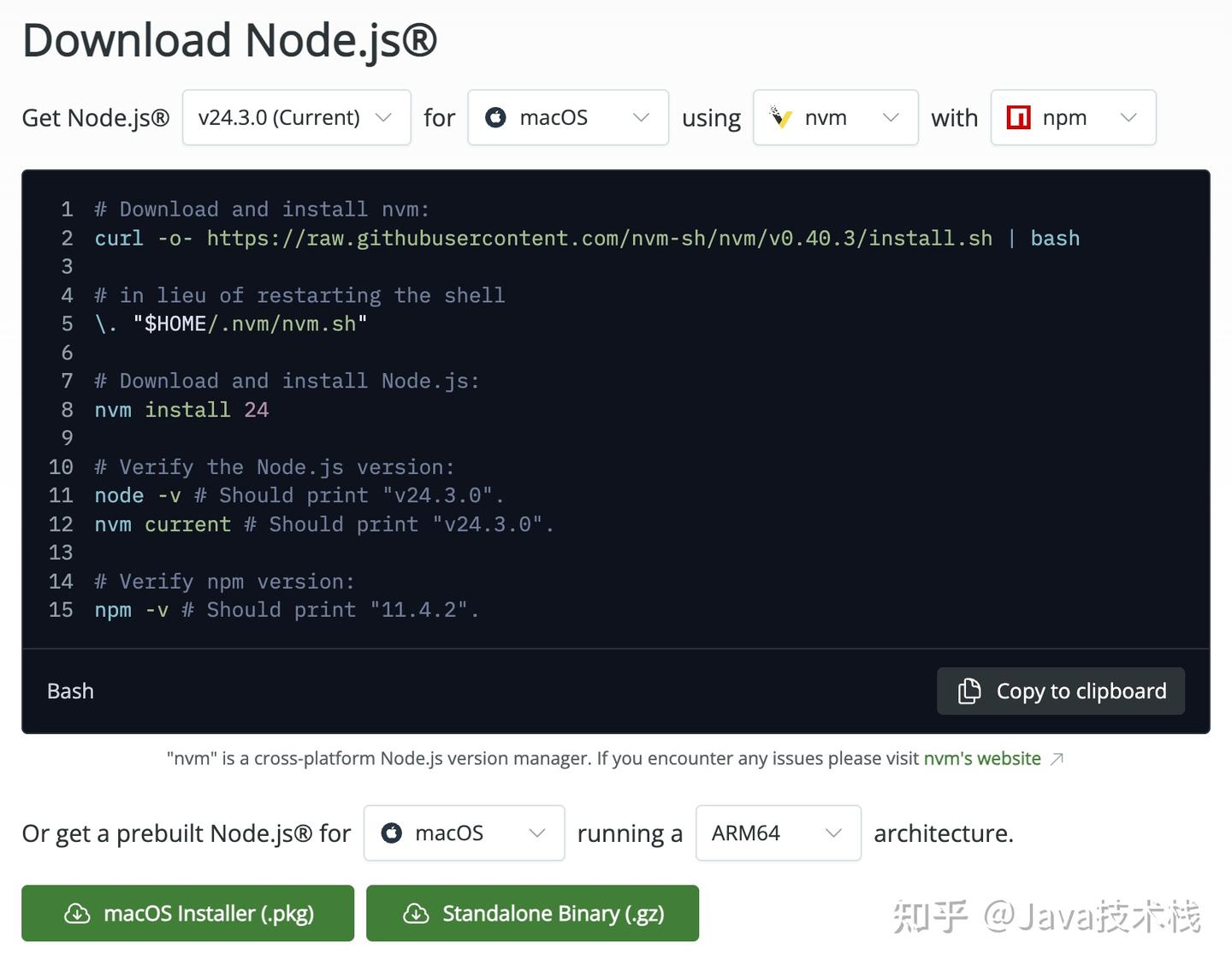Click the external link arrow beside nvm's website
Viewport: 1232px width, 966px height.
(1057, 759)
